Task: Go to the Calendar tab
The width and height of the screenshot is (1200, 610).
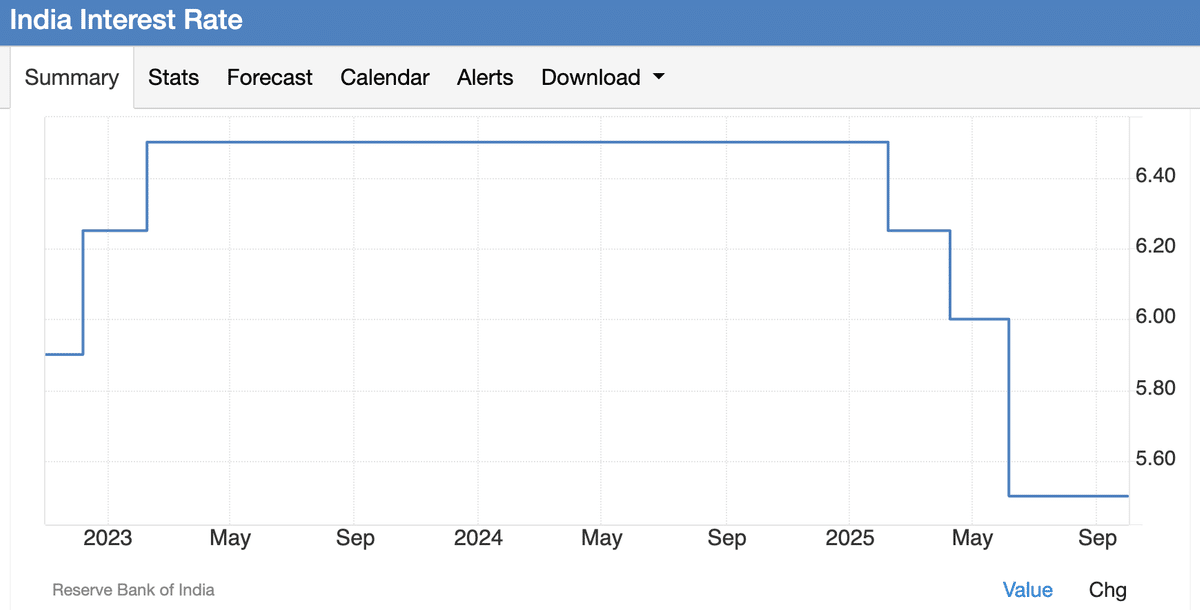Action: point(385,78)
